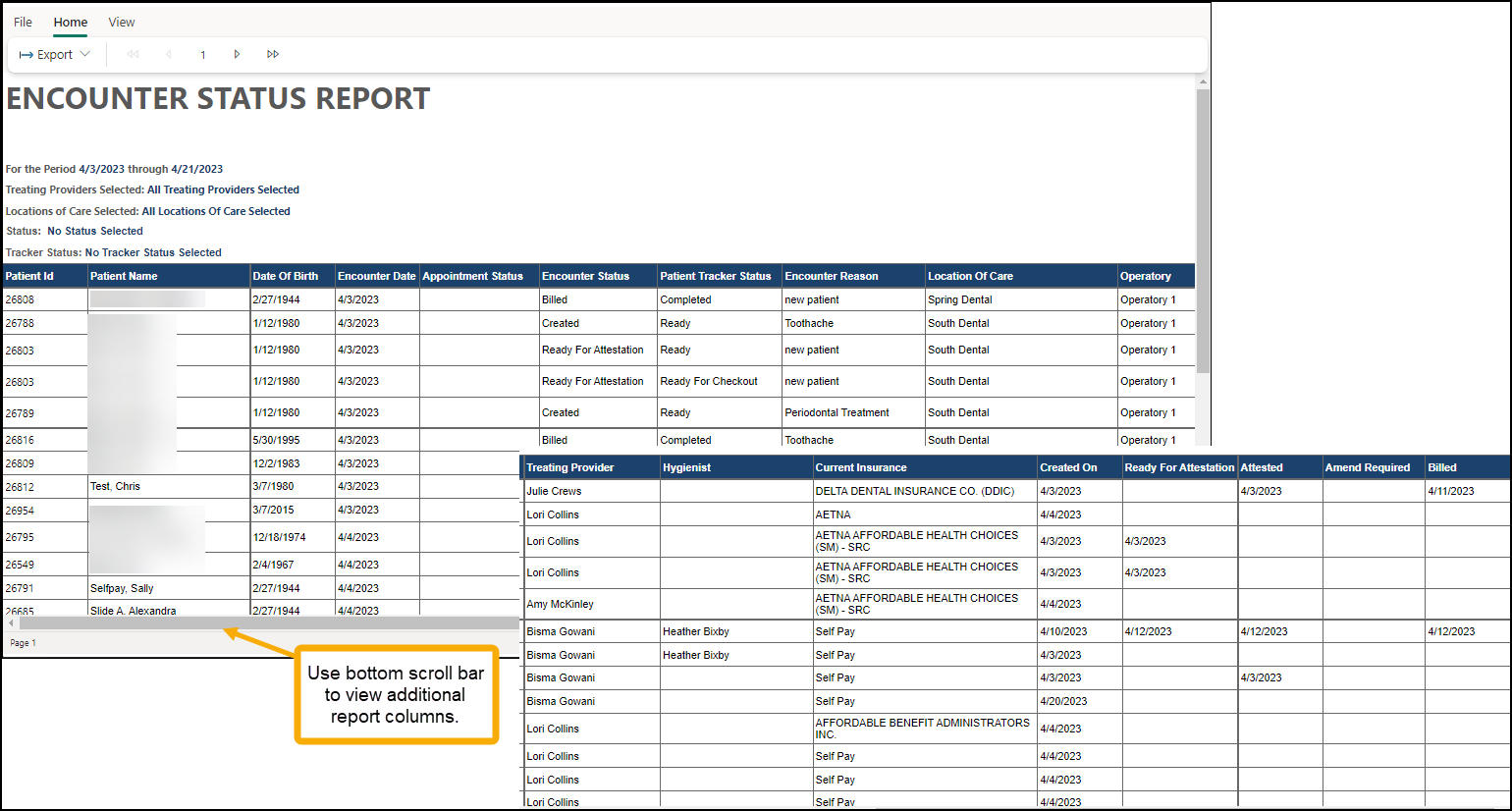Viewport: 1512px width, 811px height.
Task: Select the Encounter Date column header
Action: pos(377,276)
